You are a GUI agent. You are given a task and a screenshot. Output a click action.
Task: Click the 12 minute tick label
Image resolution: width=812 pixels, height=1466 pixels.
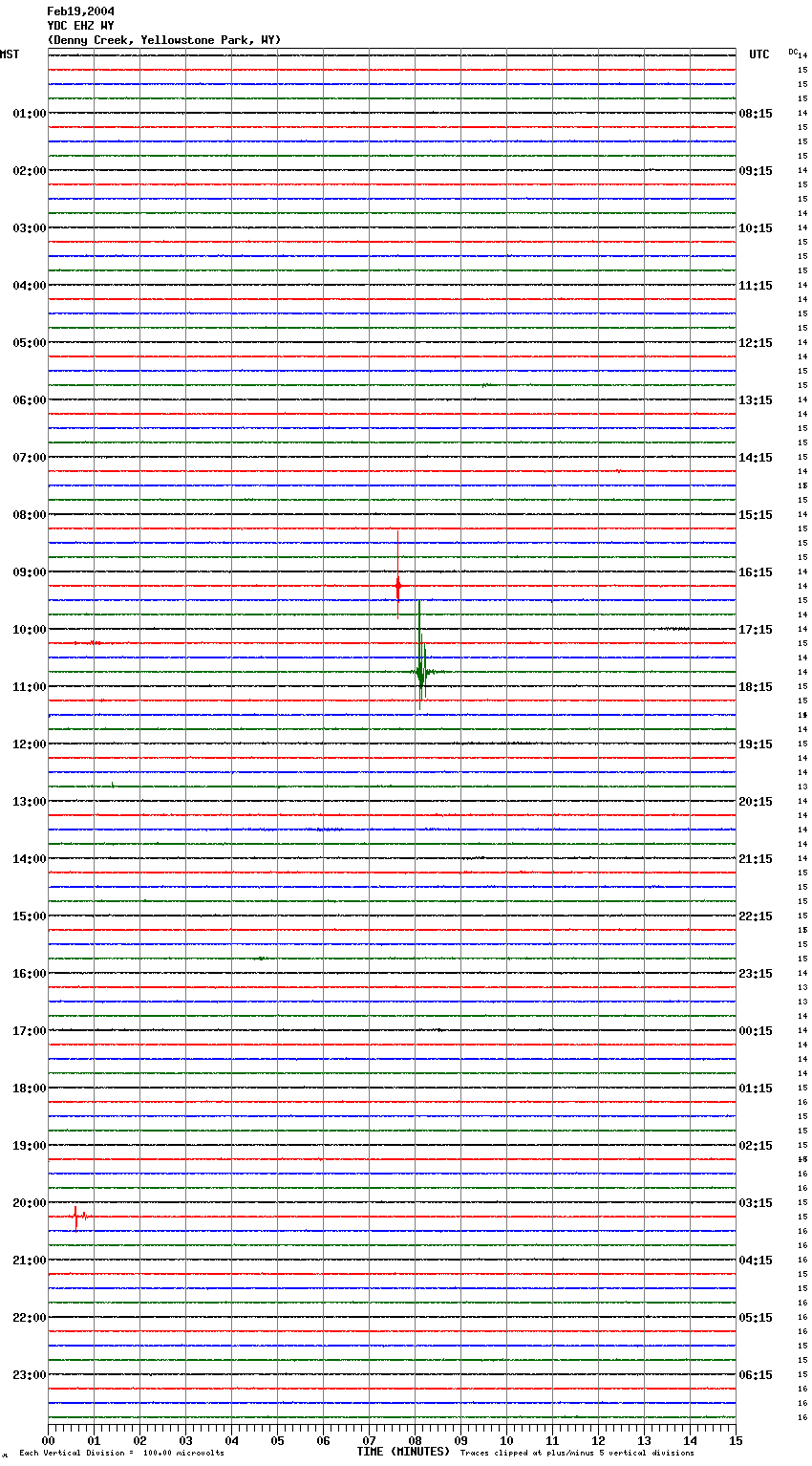[x=598, y=1440]
